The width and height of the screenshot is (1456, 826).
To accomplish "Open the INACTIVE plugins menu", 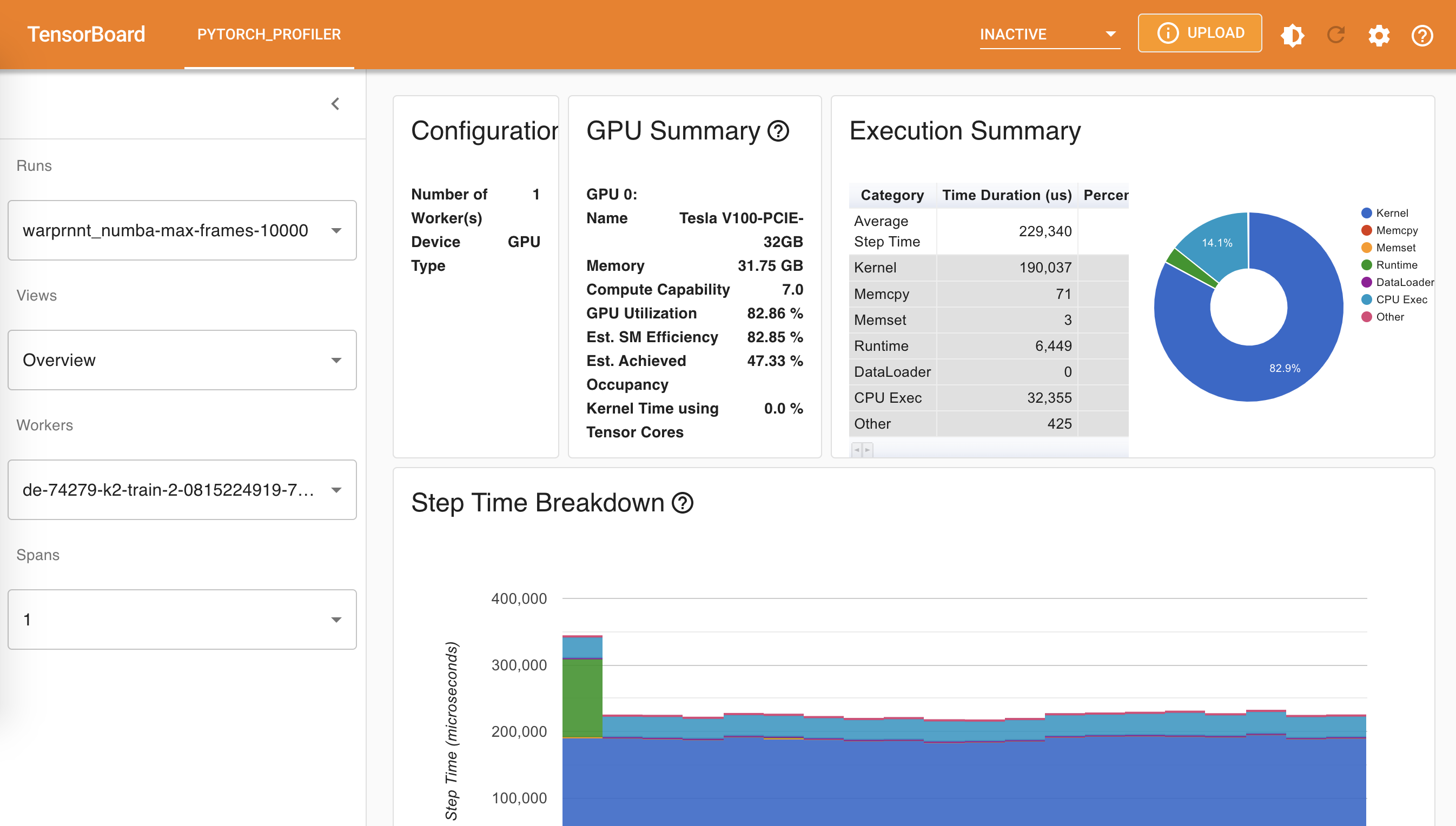I will [x=1049, y=35].
